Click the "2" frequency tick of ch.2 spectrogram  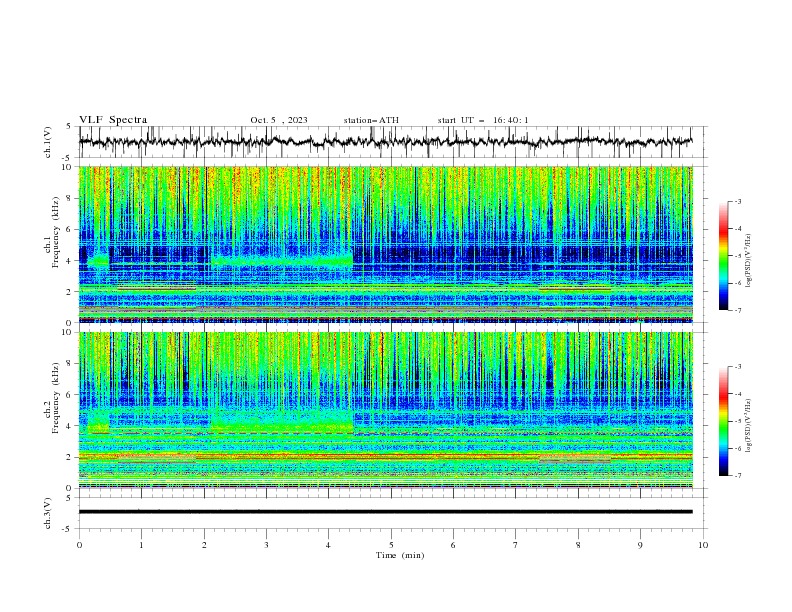point(71,457)
